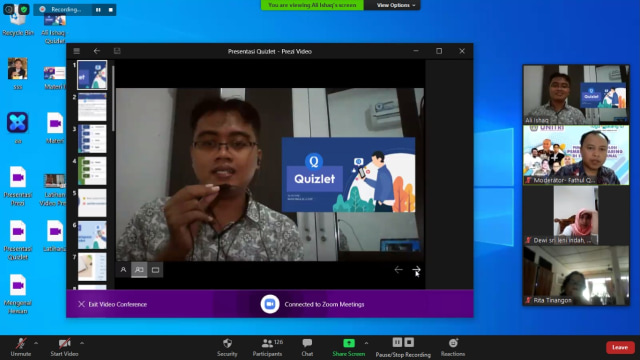Click the save icon in Prezi title bar
The image size is (640, 360).
(117, 51)
